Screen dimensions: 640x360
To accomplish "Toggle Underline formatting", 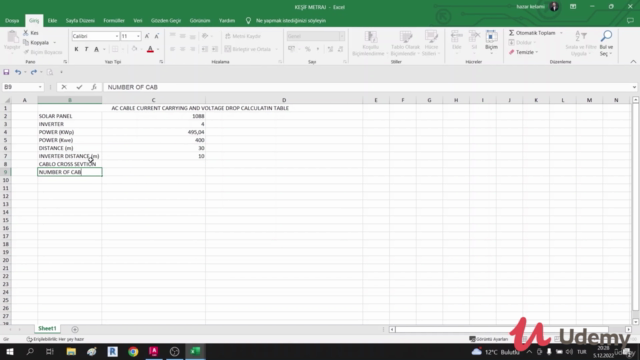I will click(x=96, y=49).
